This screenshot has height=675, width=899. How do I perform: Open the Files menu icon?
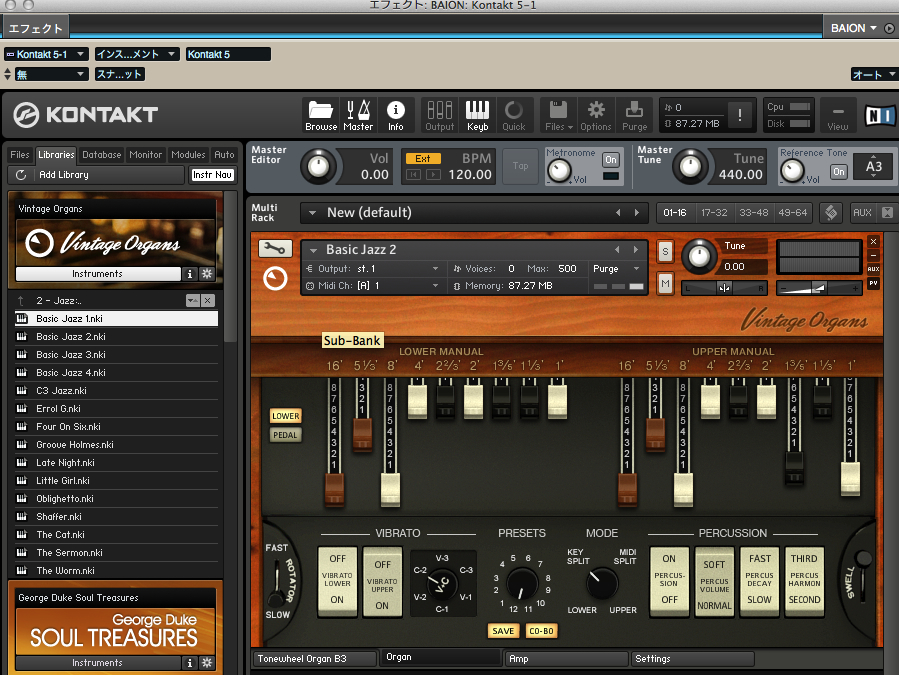[558, 115]
